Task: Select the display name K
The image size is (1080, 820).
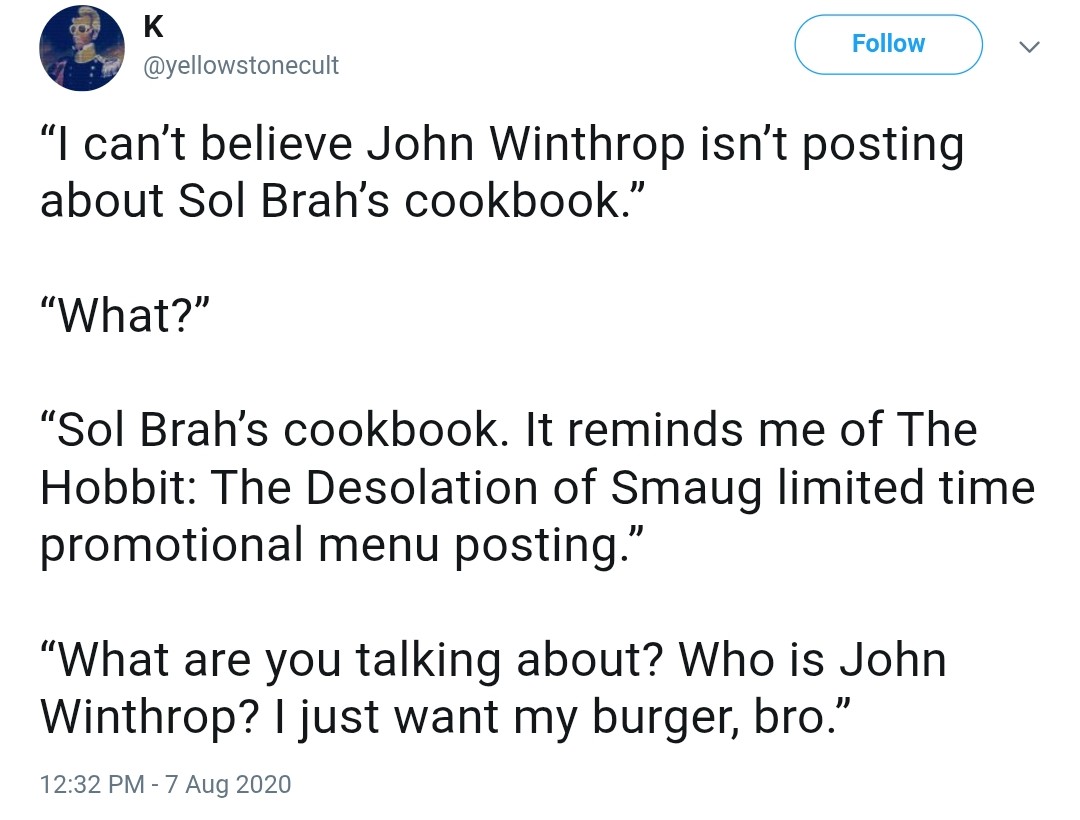Action: click(154, 28)
